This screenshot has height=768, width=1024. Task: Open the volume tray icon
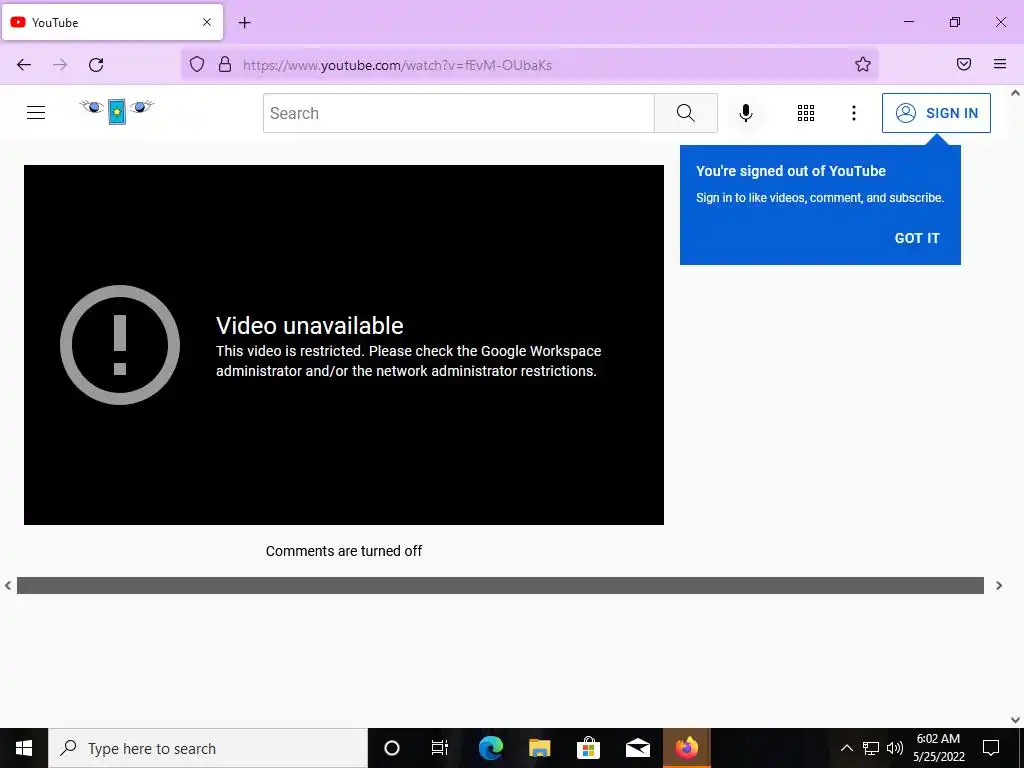[895, 748]
